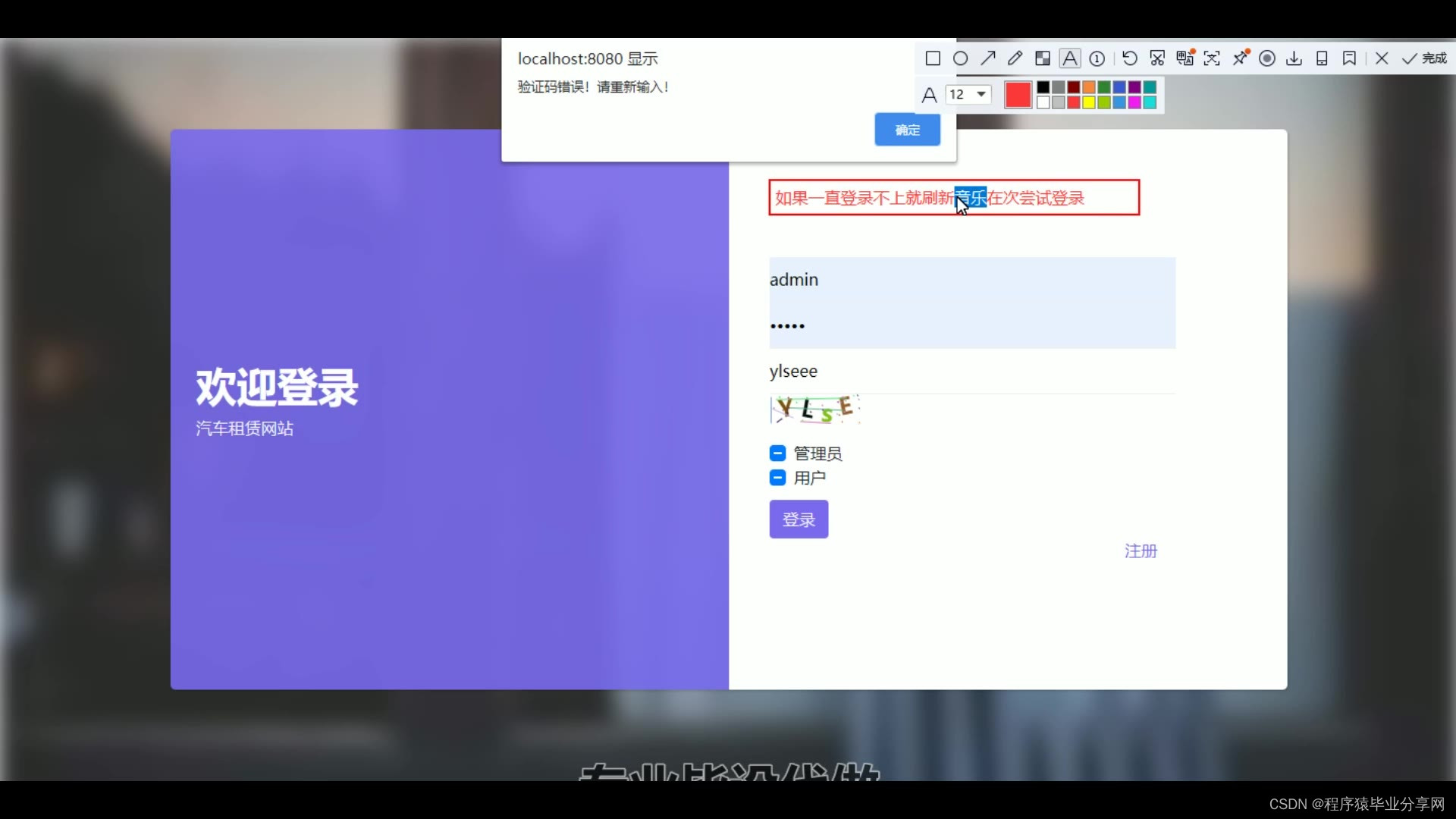This screenshot has width=1456, height=819.
Task: Start screen recording icon
Action: [1267, 58]
